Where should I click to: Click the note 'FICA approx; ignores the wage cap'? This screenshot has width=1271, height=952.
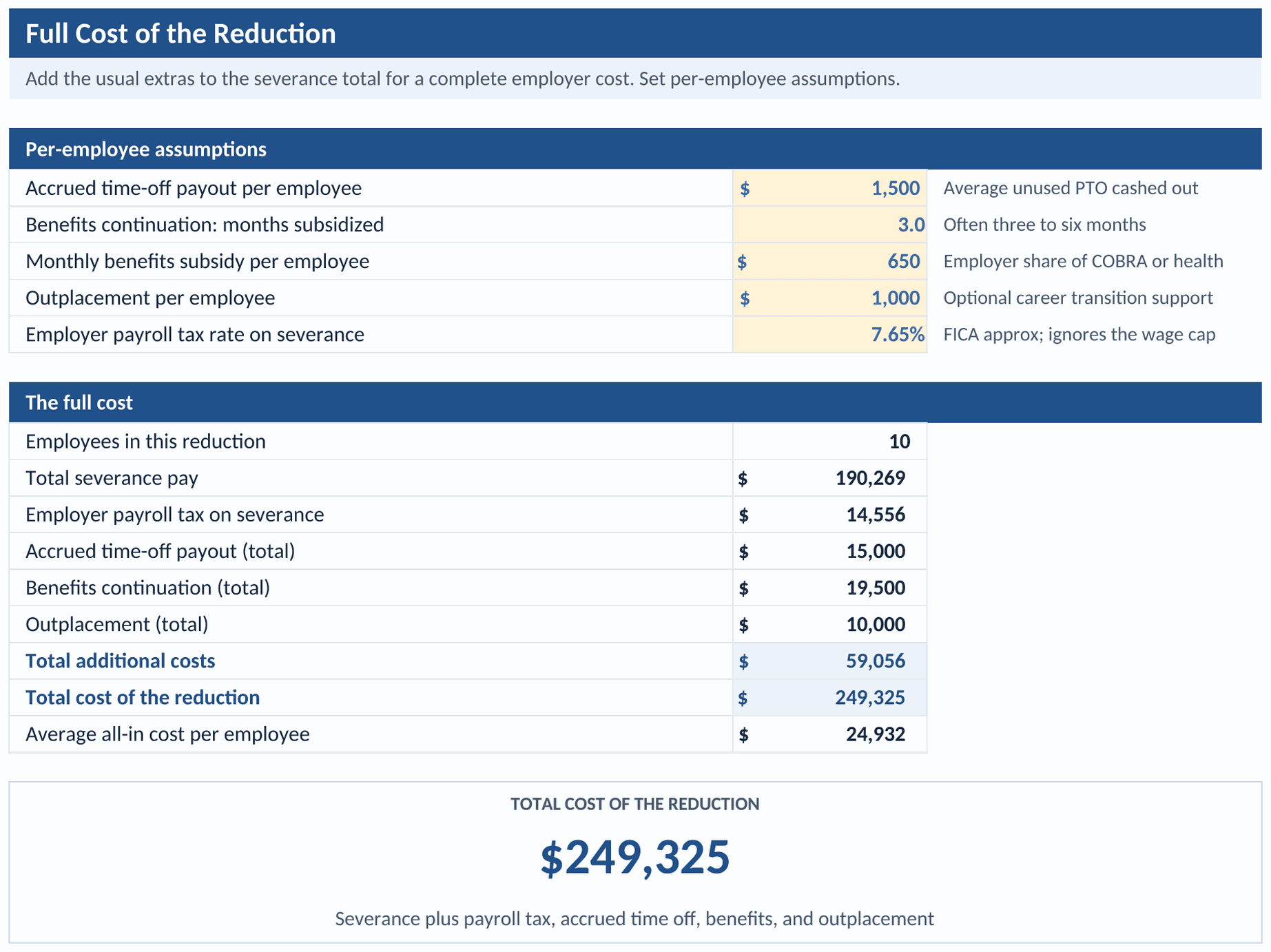pos(1079,334)
